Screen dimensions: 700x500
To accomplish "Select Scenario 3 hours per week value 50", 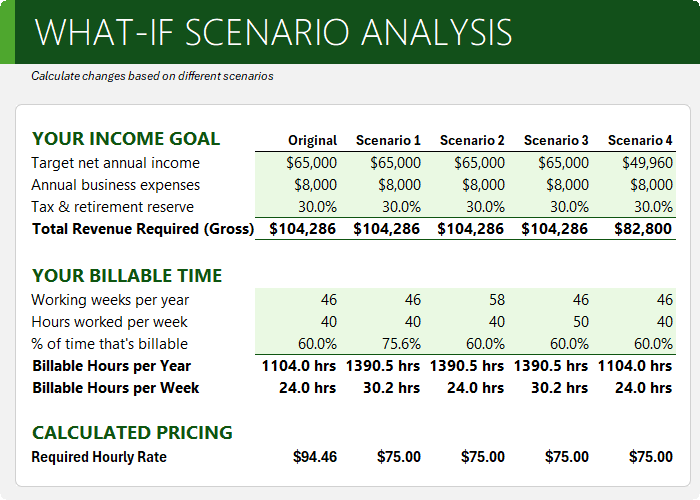I will [580, 321].
